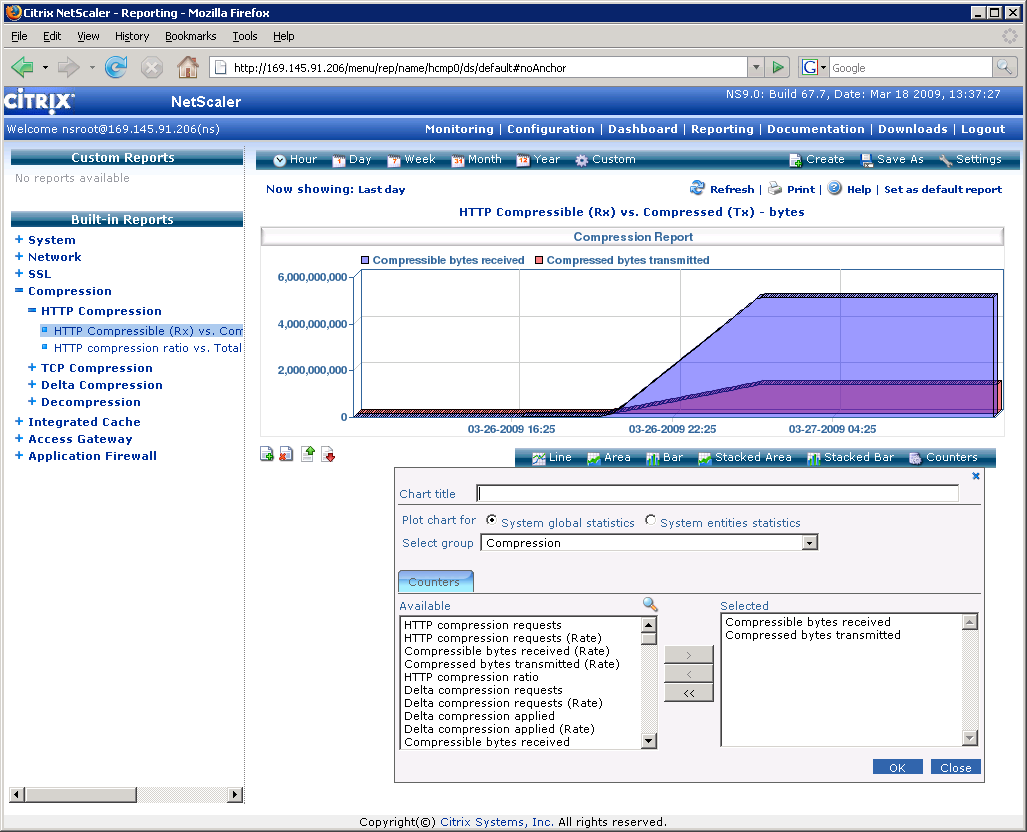Expand the TCP Compression node

pos(32,368)
